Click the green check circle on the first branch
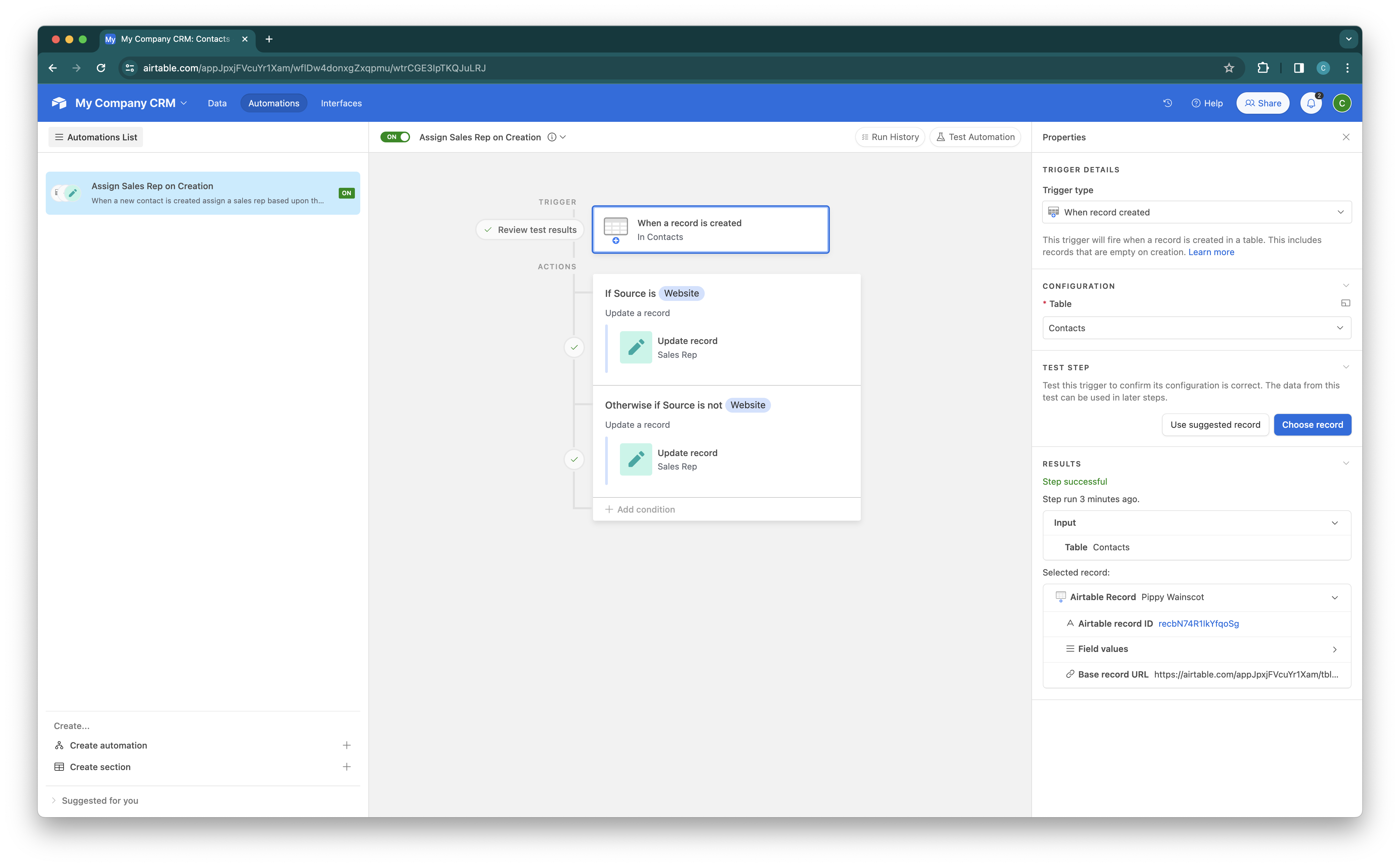The height and width of the screenshot is (867, 1400). [574, 347]
